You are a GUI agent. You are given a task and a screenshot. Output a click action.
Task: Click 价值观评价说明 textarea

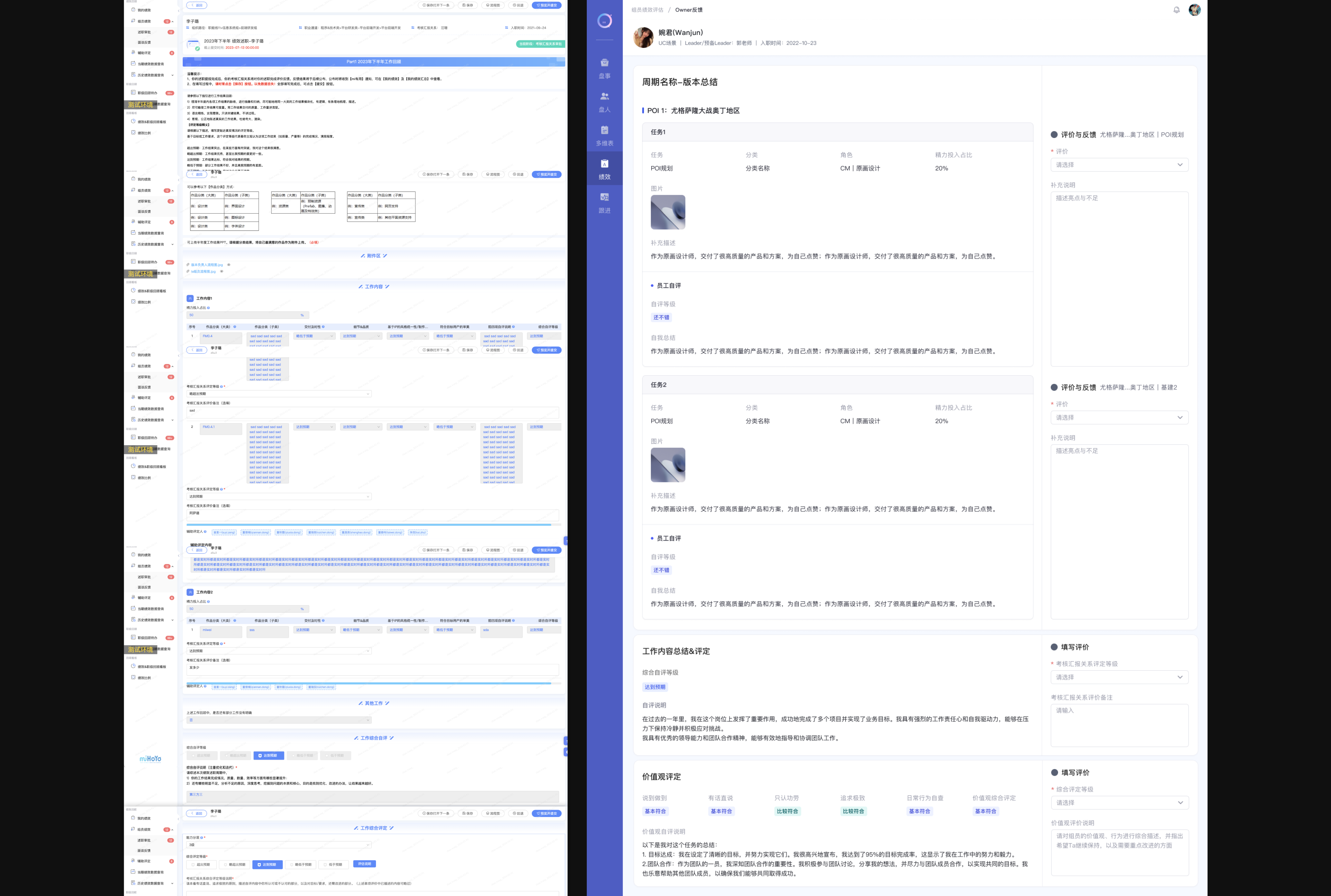1119,853
